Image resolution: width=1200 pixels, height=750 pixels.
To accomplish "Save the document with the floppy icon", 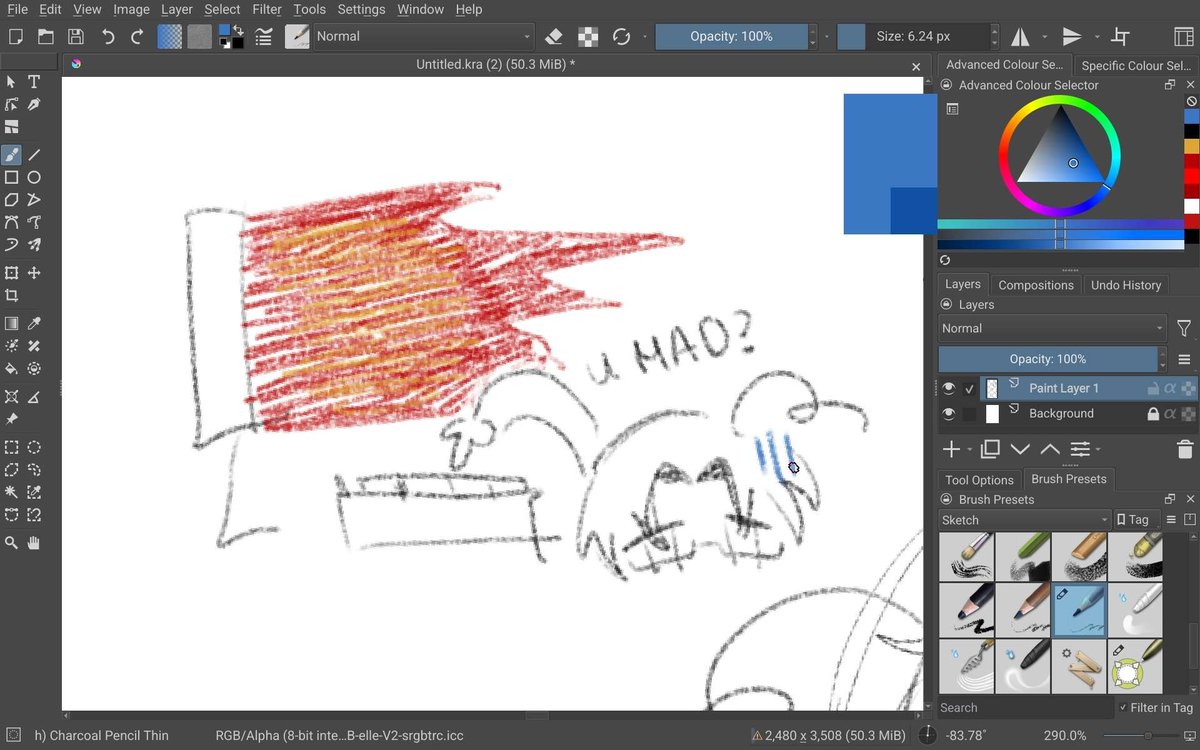I will pyautogui.click(x=76, y=37).
